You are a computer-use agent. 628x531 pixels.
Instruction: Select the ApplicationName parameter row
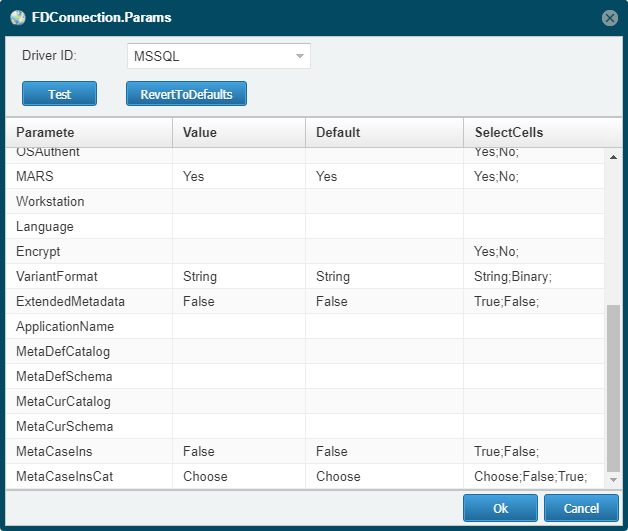(x=305, y=326)
